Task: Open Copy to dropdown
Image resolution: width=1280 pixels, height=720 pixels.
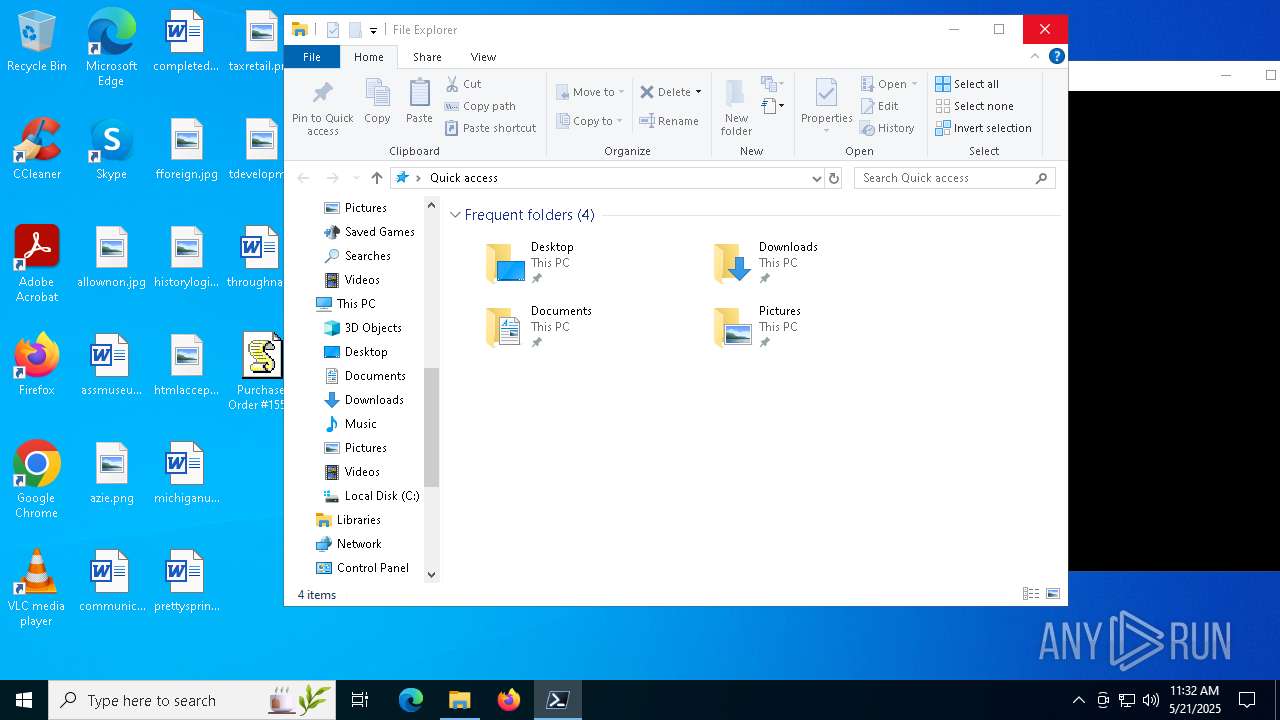Action: [589, 121]
